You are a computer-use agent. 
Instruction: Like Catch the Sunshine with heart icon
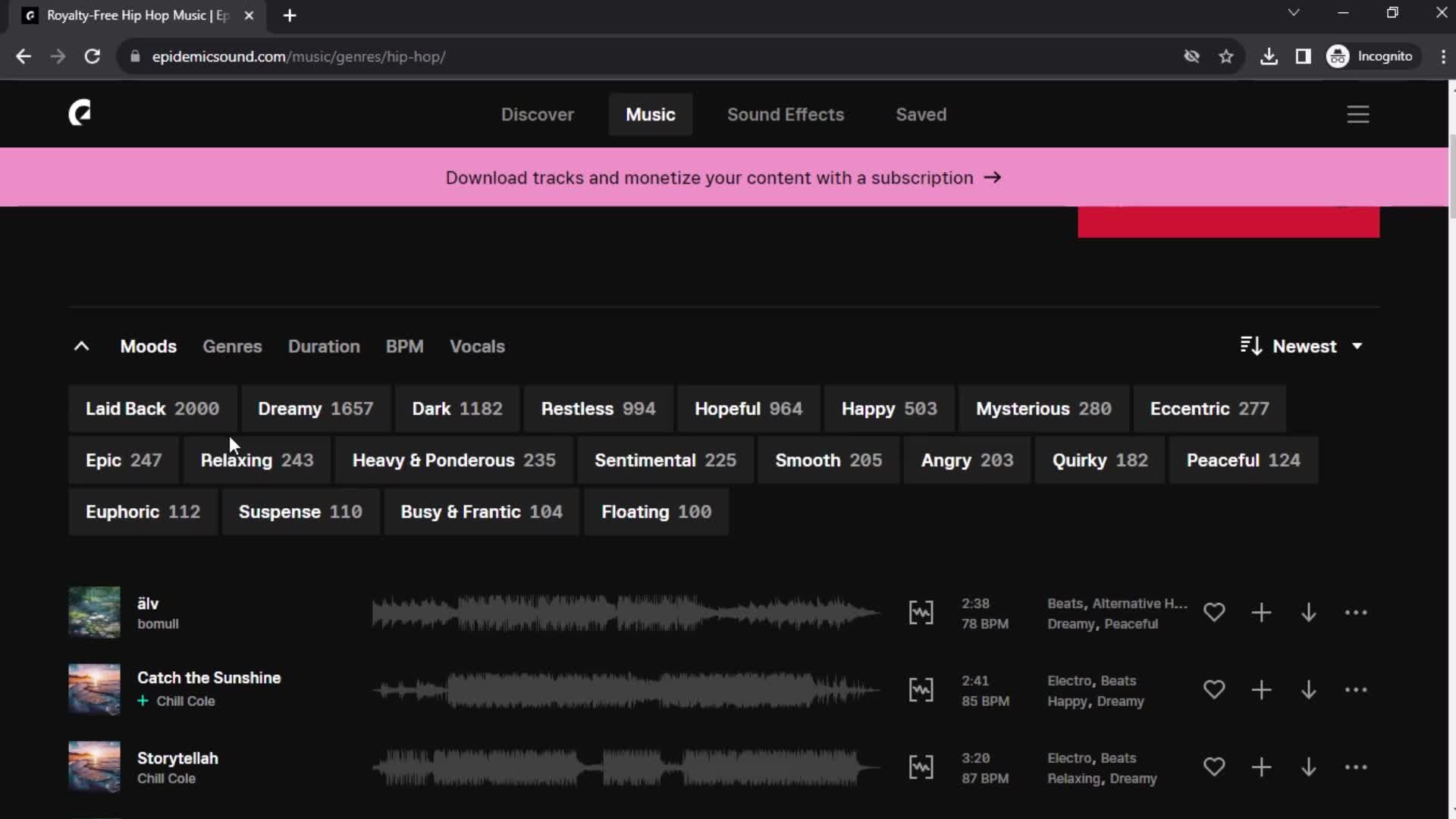[1214, 689]
